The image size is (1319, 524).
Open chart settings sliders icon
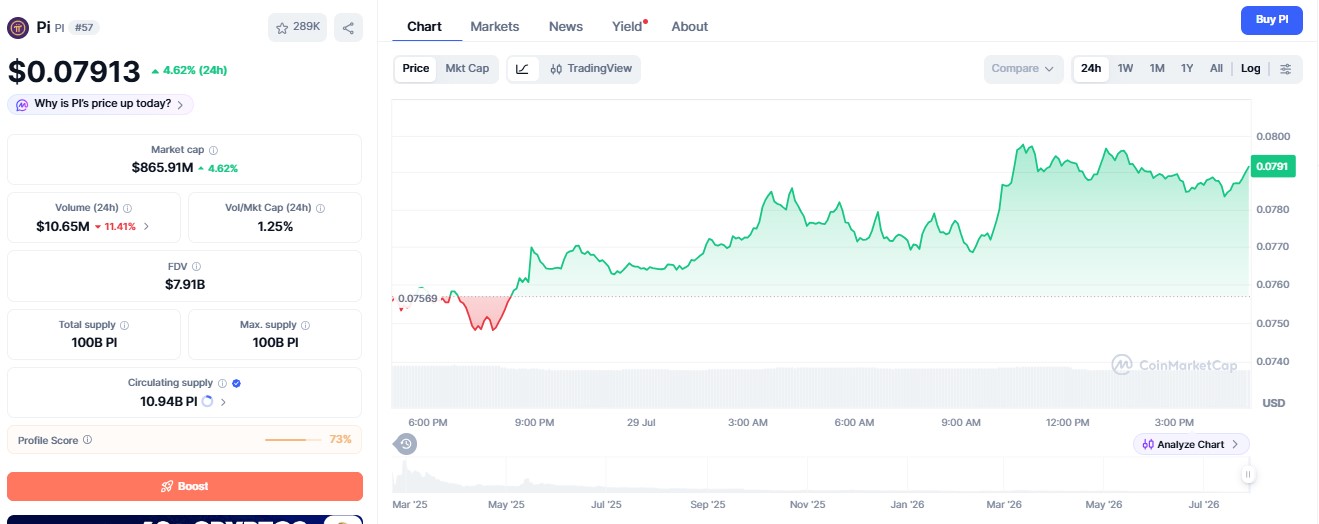pyautogui.click(x=1286, y=69)
